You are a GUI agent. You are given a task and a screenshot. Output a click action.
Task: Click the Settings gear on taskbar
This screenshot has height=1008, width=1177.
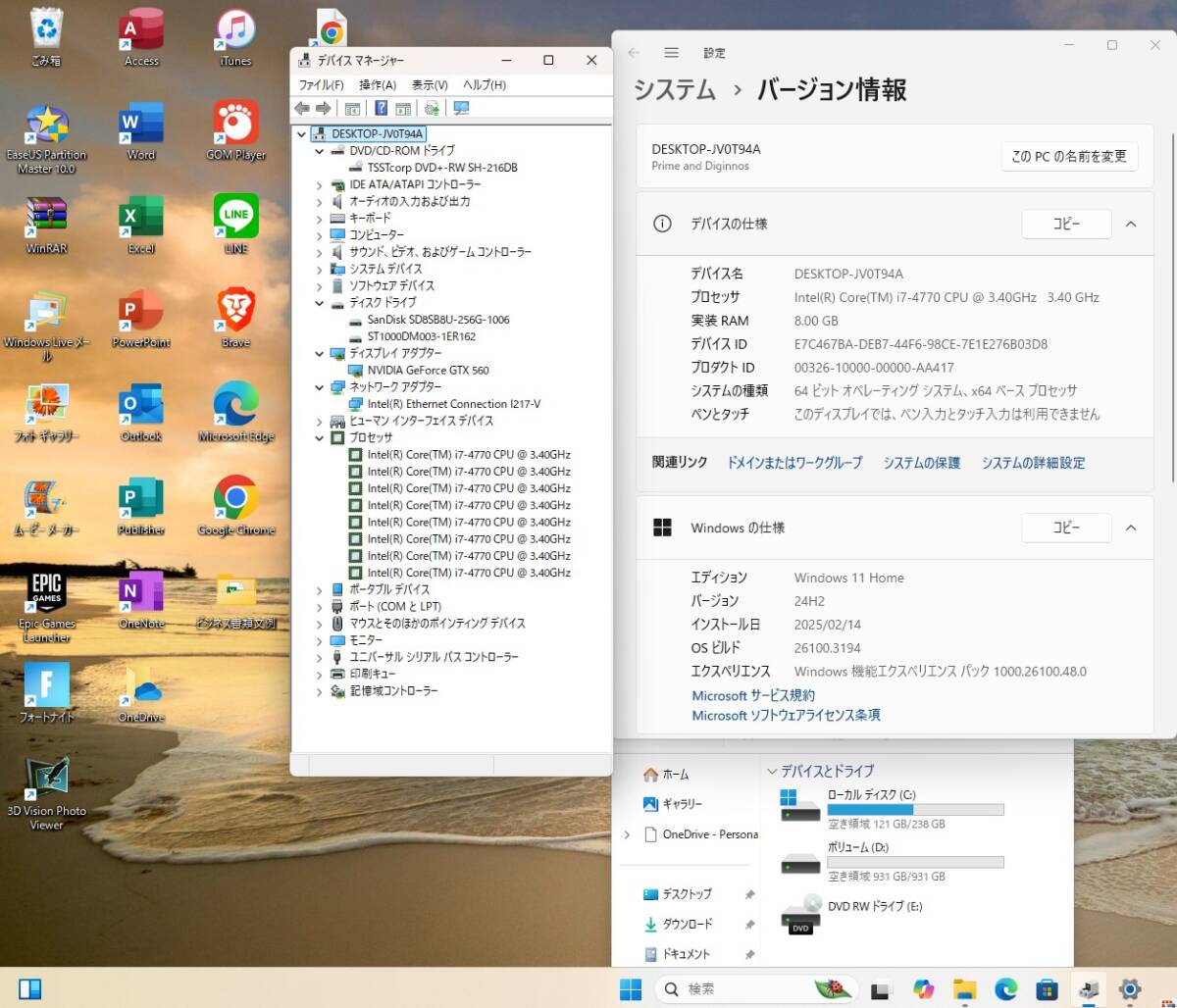(1130, 988)
